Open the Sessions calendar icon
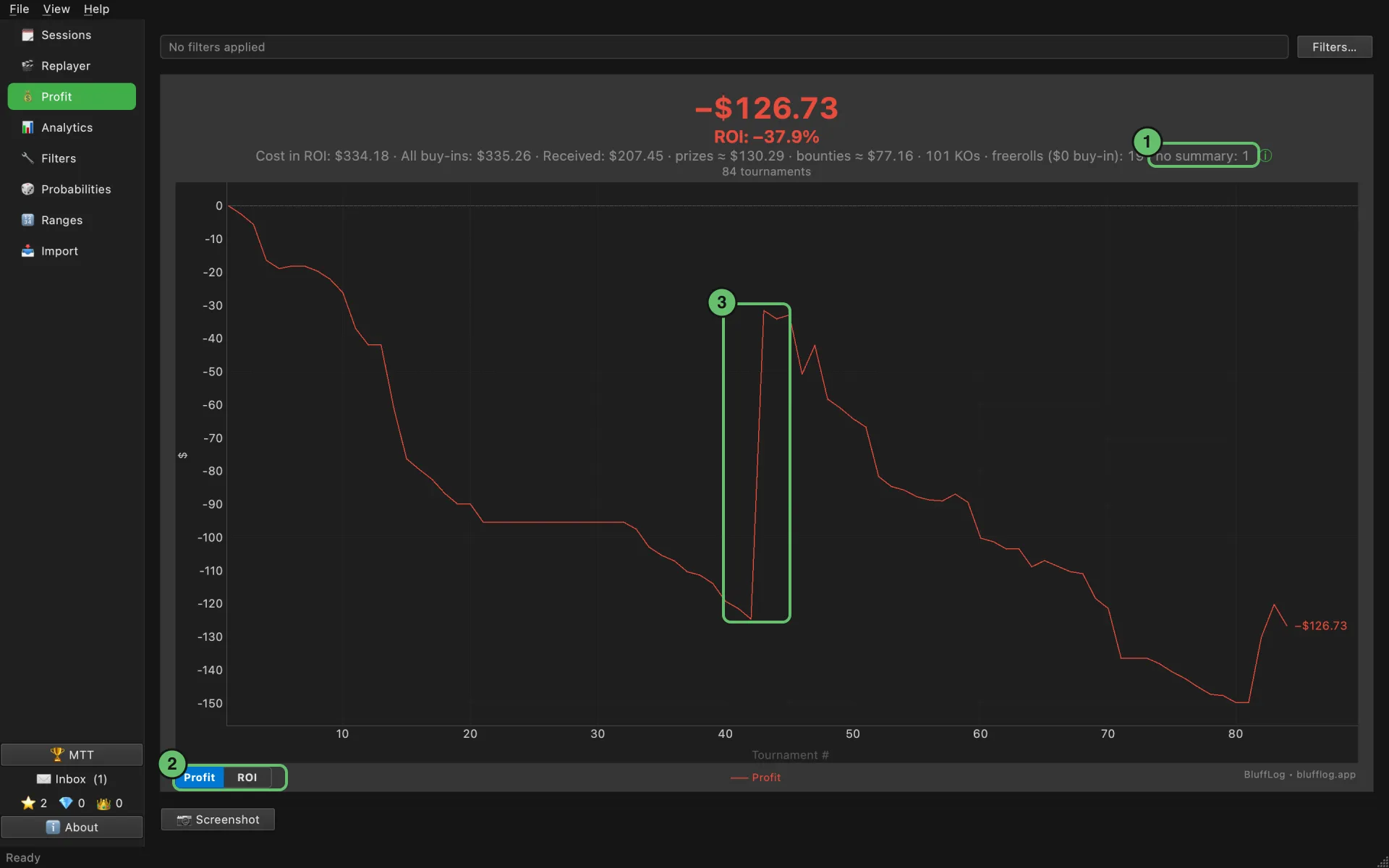 [27, 35]
